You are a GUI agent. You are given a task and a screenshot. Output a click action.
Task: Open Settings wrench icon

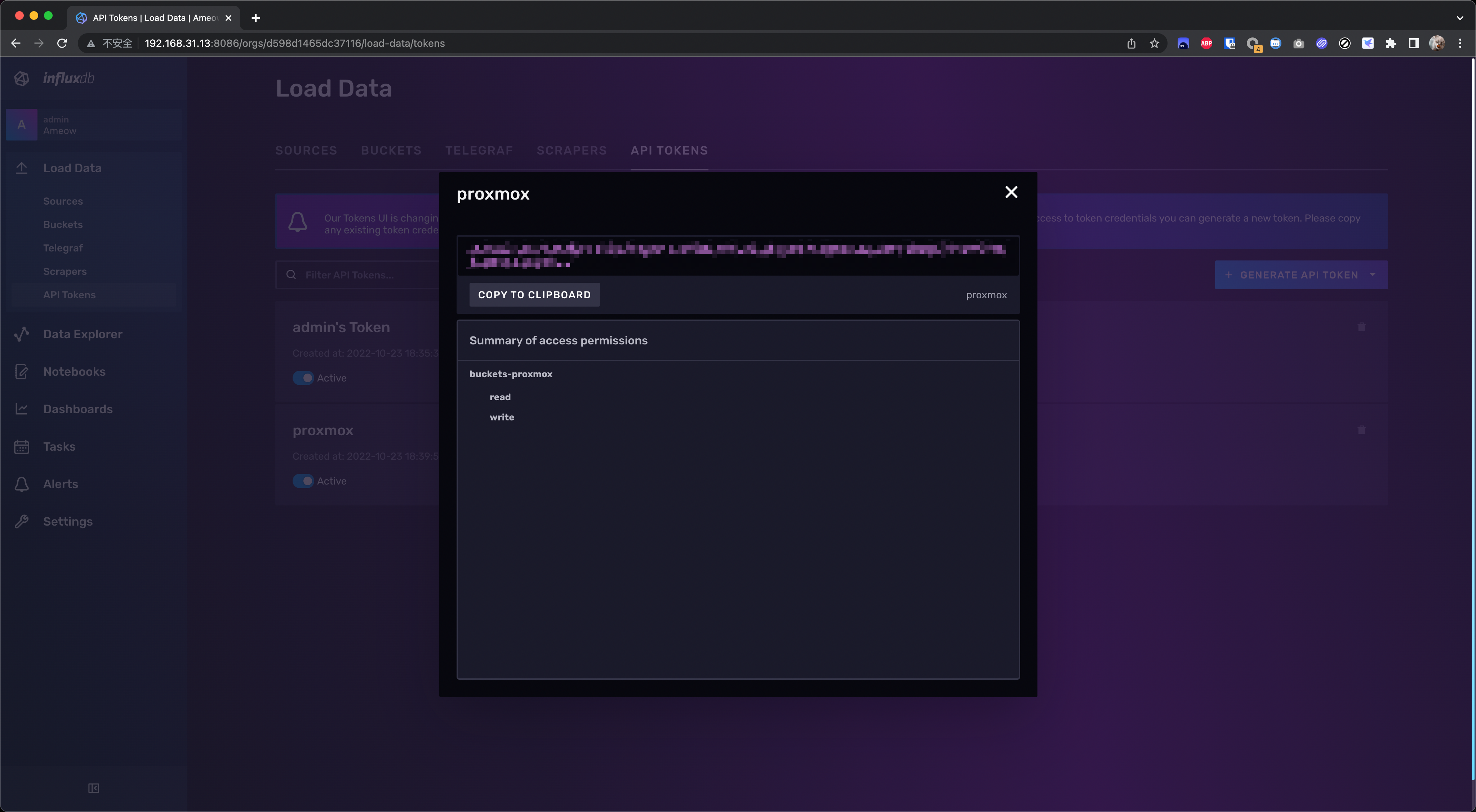coord(22,521)
